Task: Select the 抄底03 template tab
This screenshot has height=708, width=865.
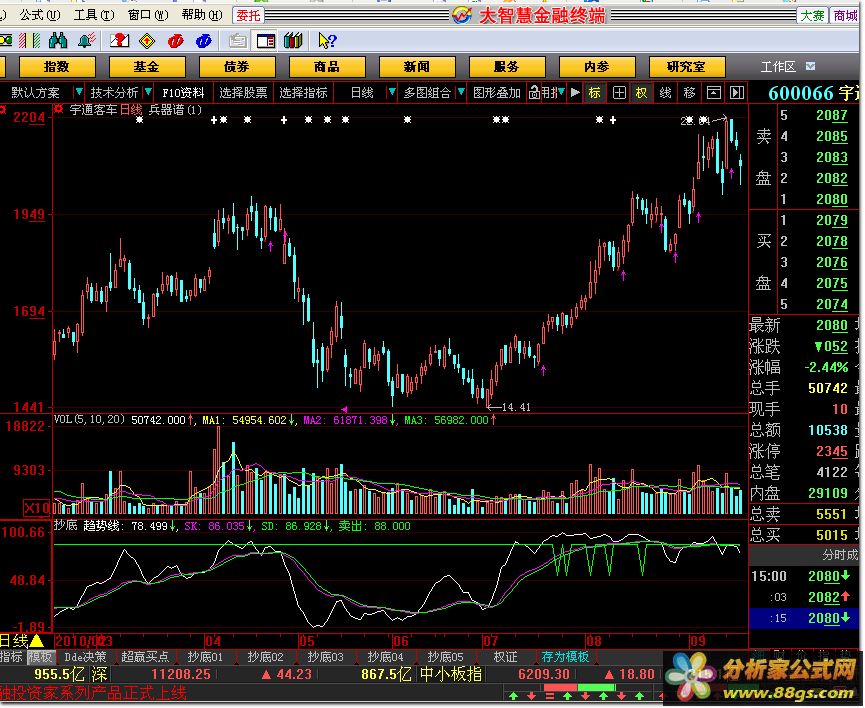Action: point(325,657)
